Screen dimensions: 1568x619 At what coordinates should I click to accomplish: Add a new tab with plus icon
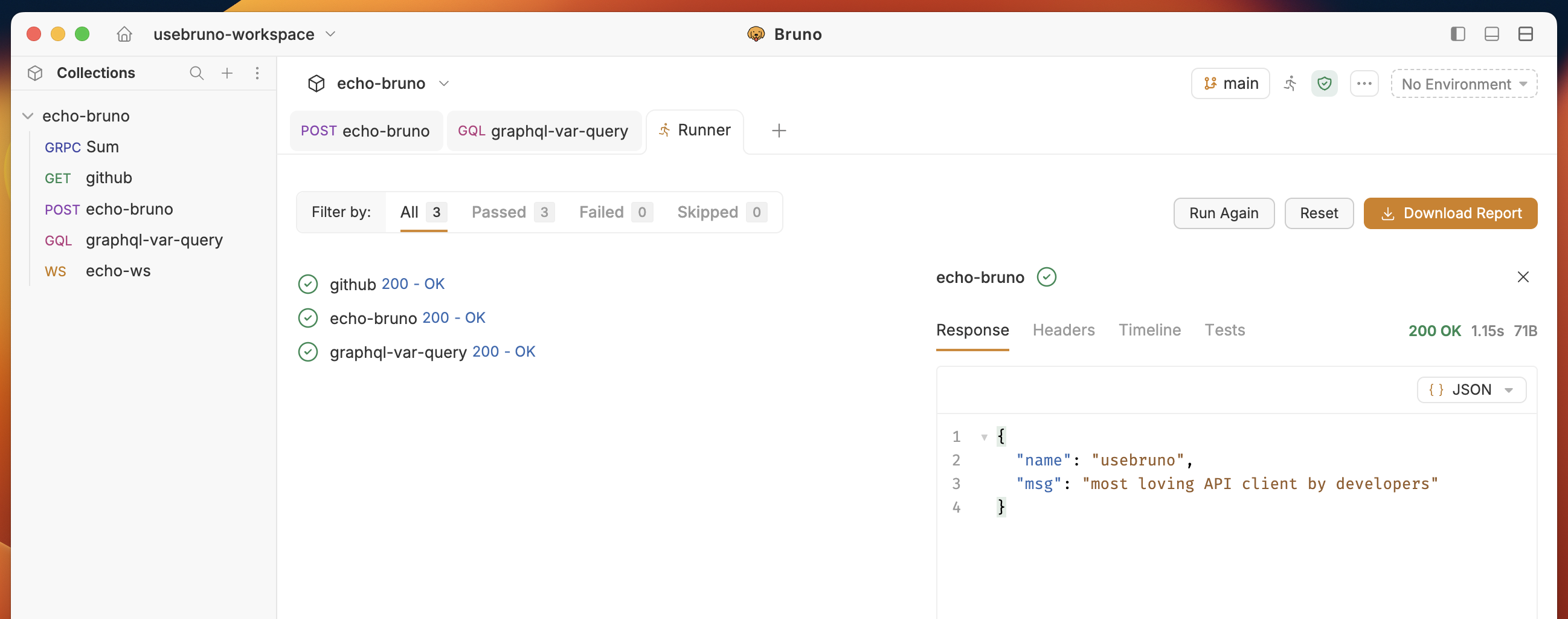[x=779, y=131]
